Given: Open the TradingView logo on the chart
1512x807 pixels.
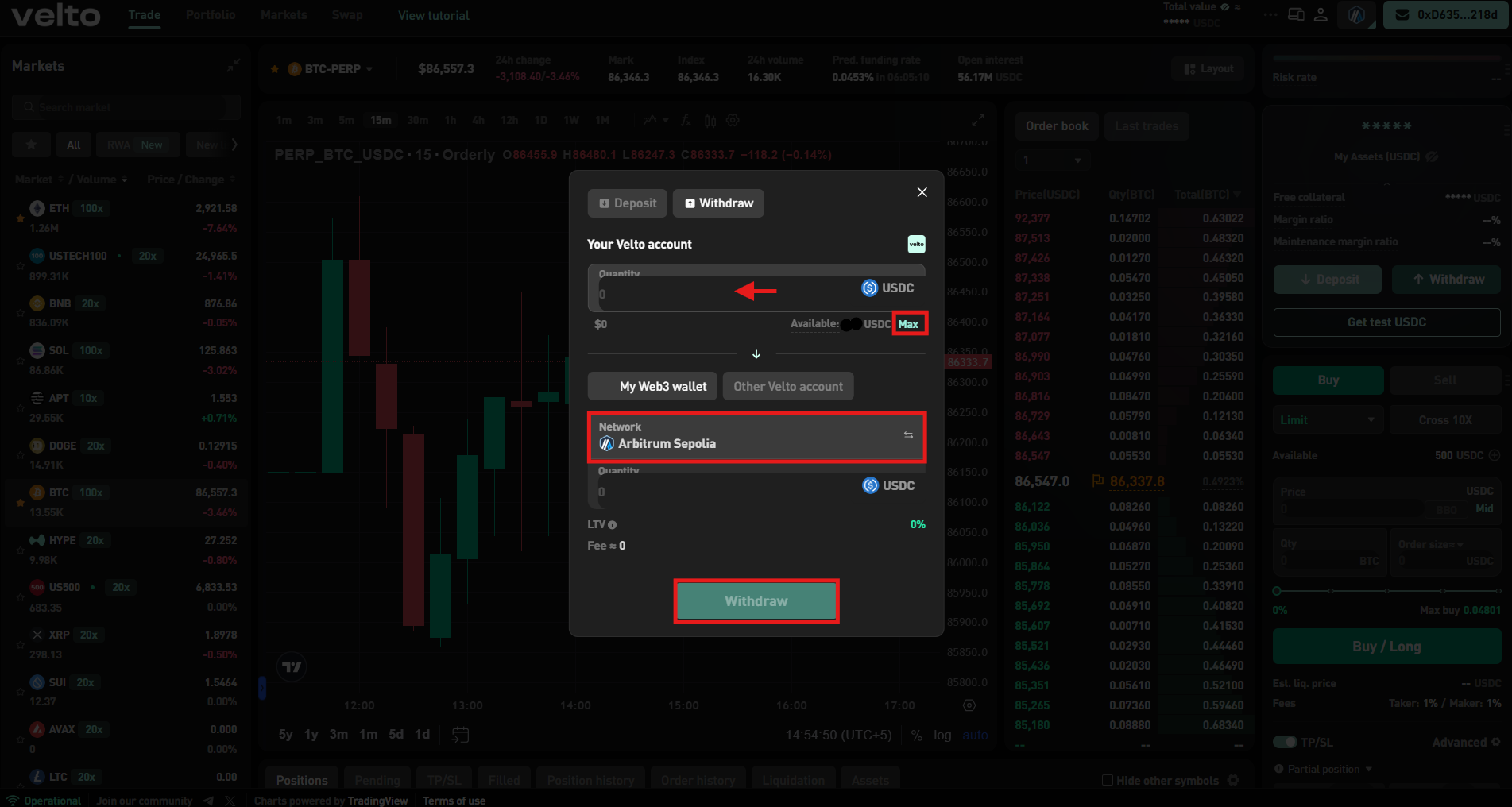Looking at the screenshot, I should [292, 667].
